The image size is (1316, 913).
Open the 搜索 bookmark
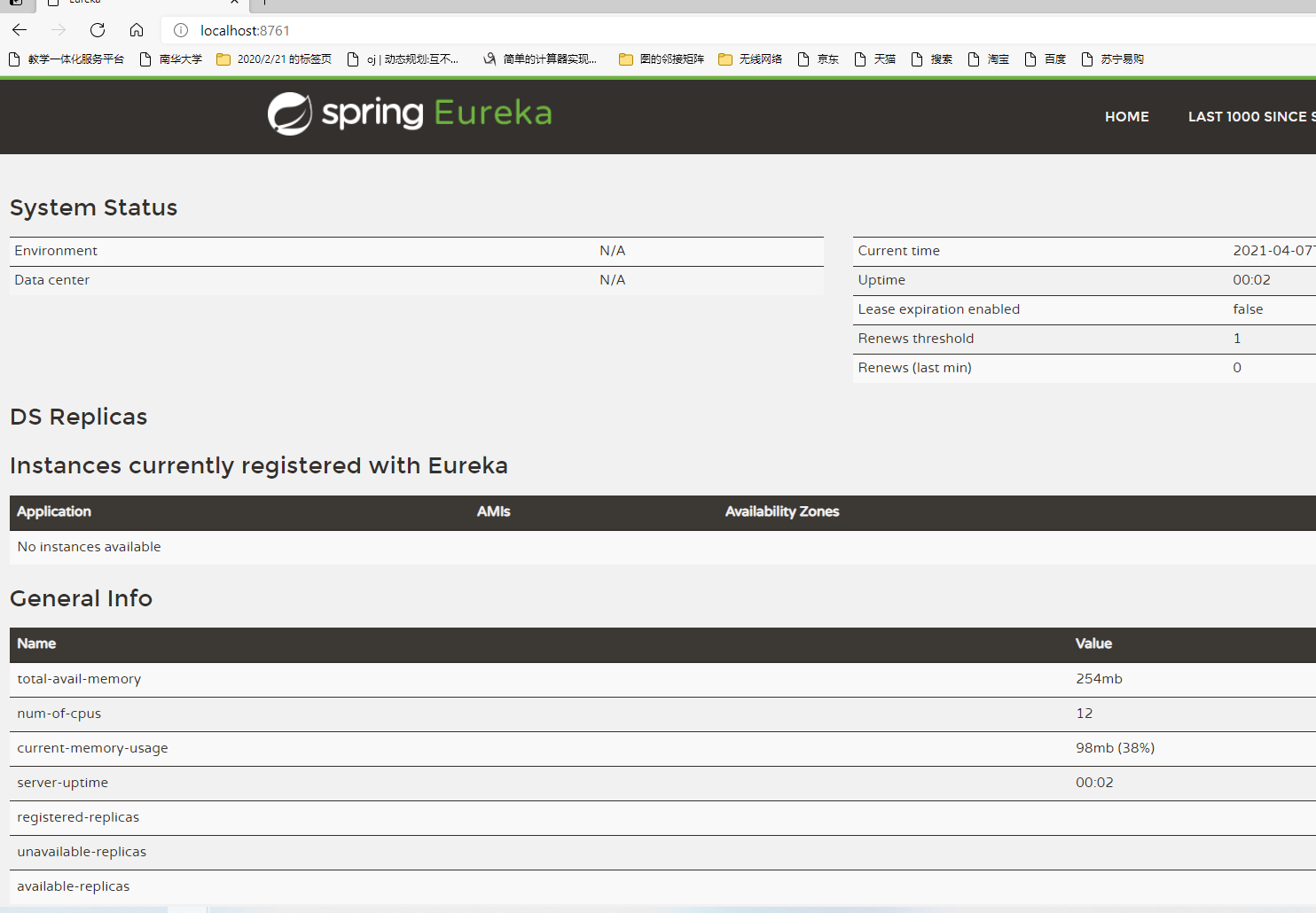(932, 59)
